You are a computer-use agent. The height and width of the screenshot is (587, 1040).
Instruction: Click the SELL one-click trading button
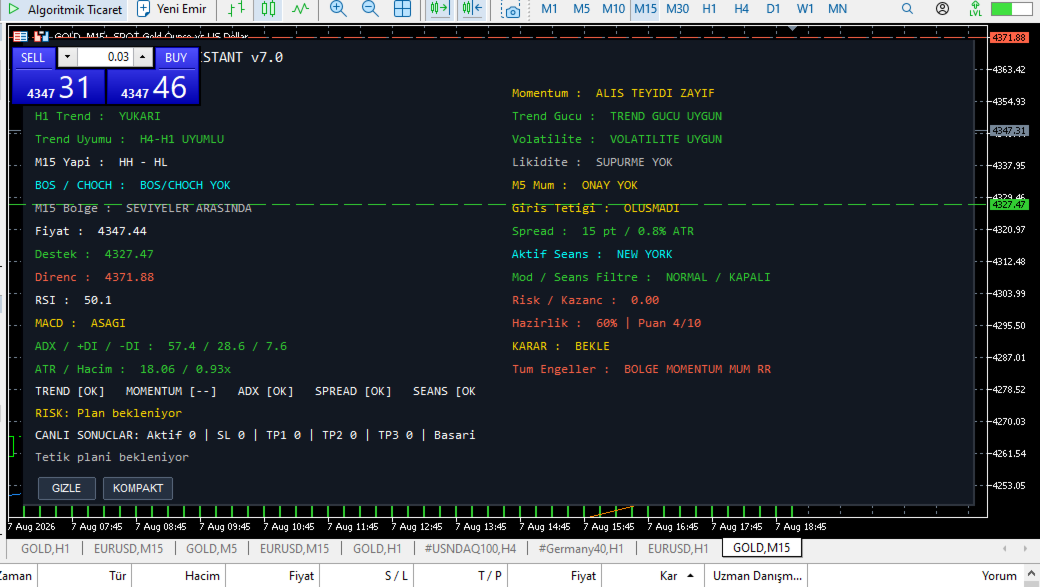(33, 58)
